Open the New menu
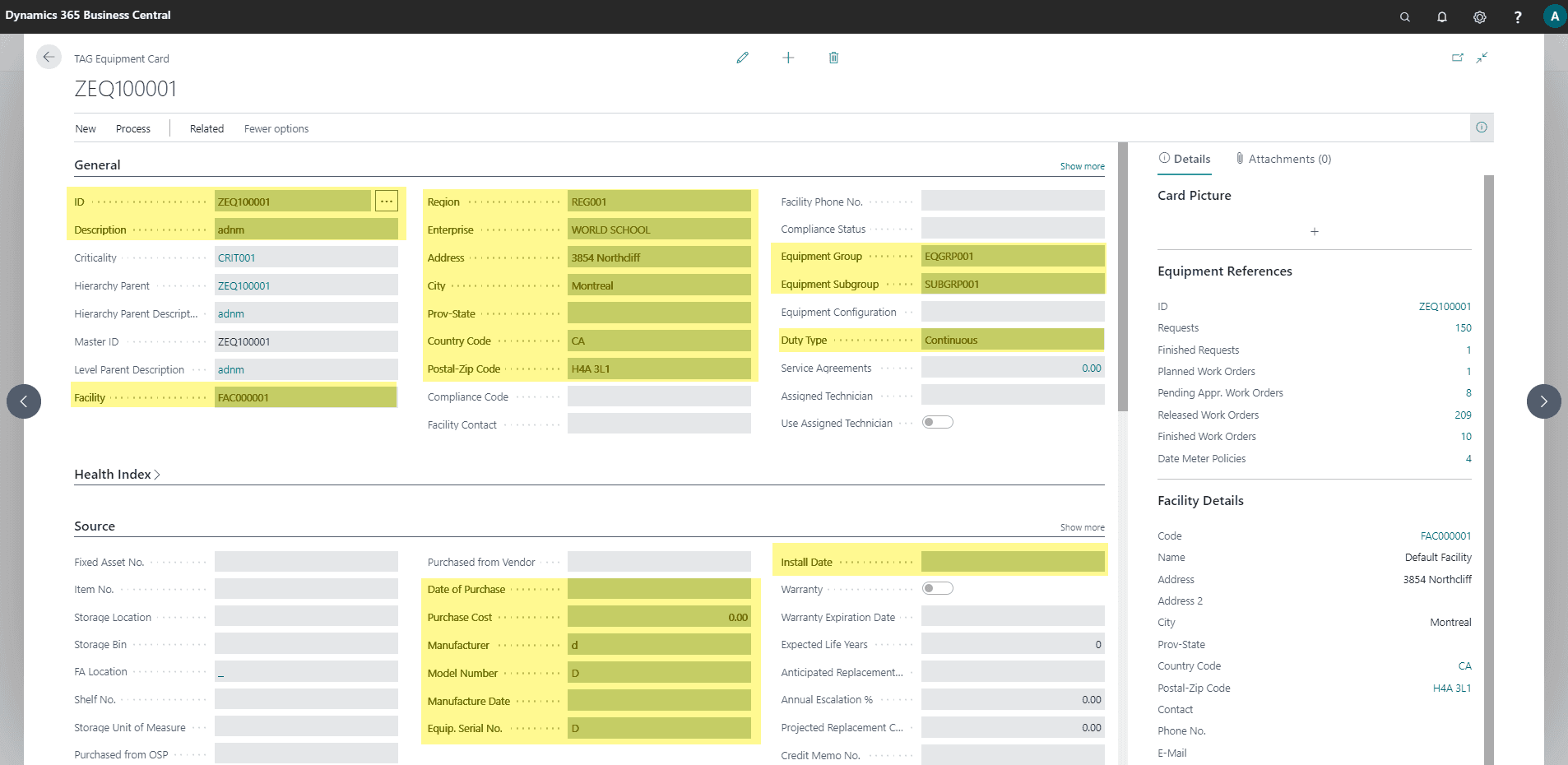Viewport: 1568px width, 765px height. pyautogui.click(x=86, y=128)
